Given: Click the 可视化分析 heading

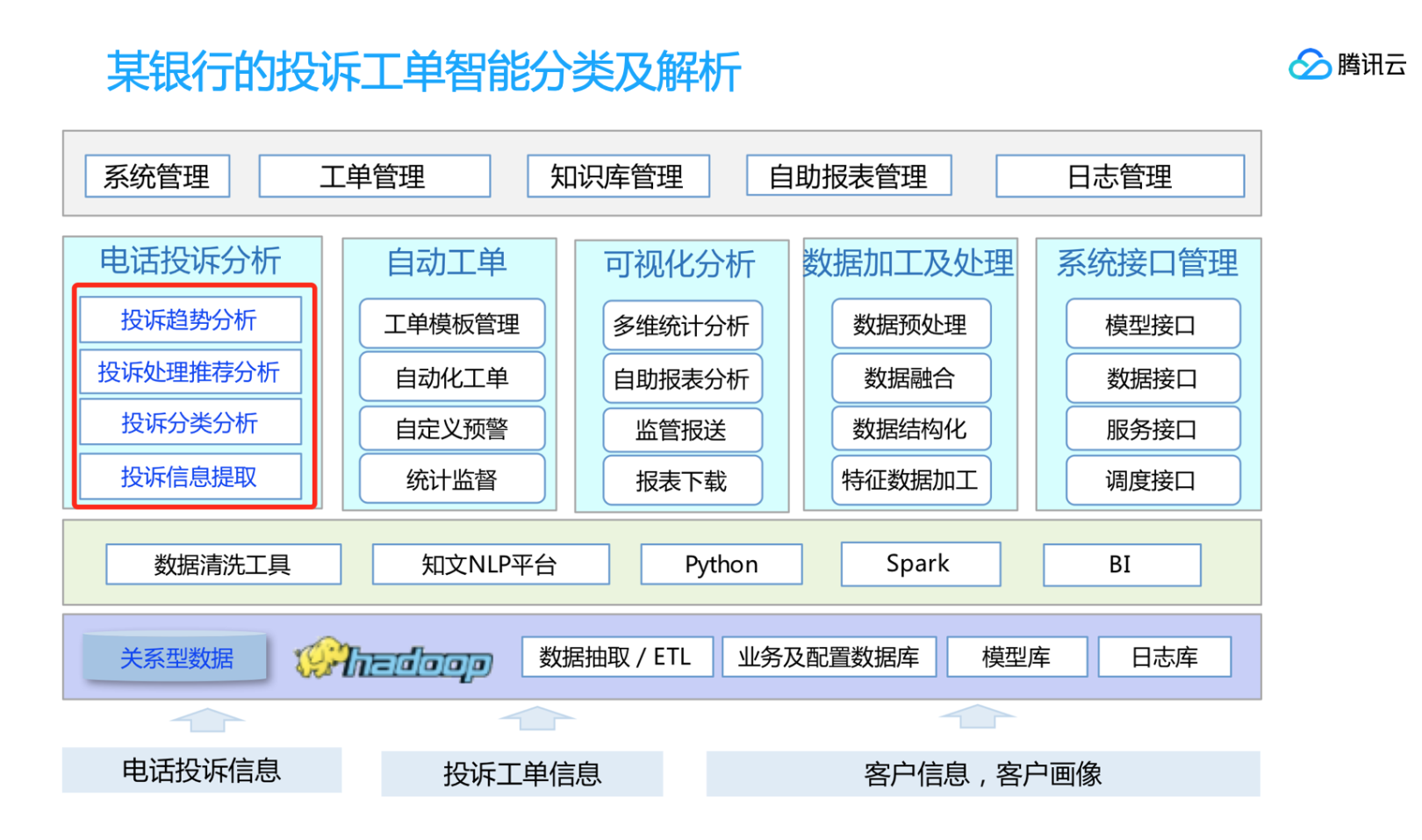Looking at the screenshot, I should tap(680, 264).
